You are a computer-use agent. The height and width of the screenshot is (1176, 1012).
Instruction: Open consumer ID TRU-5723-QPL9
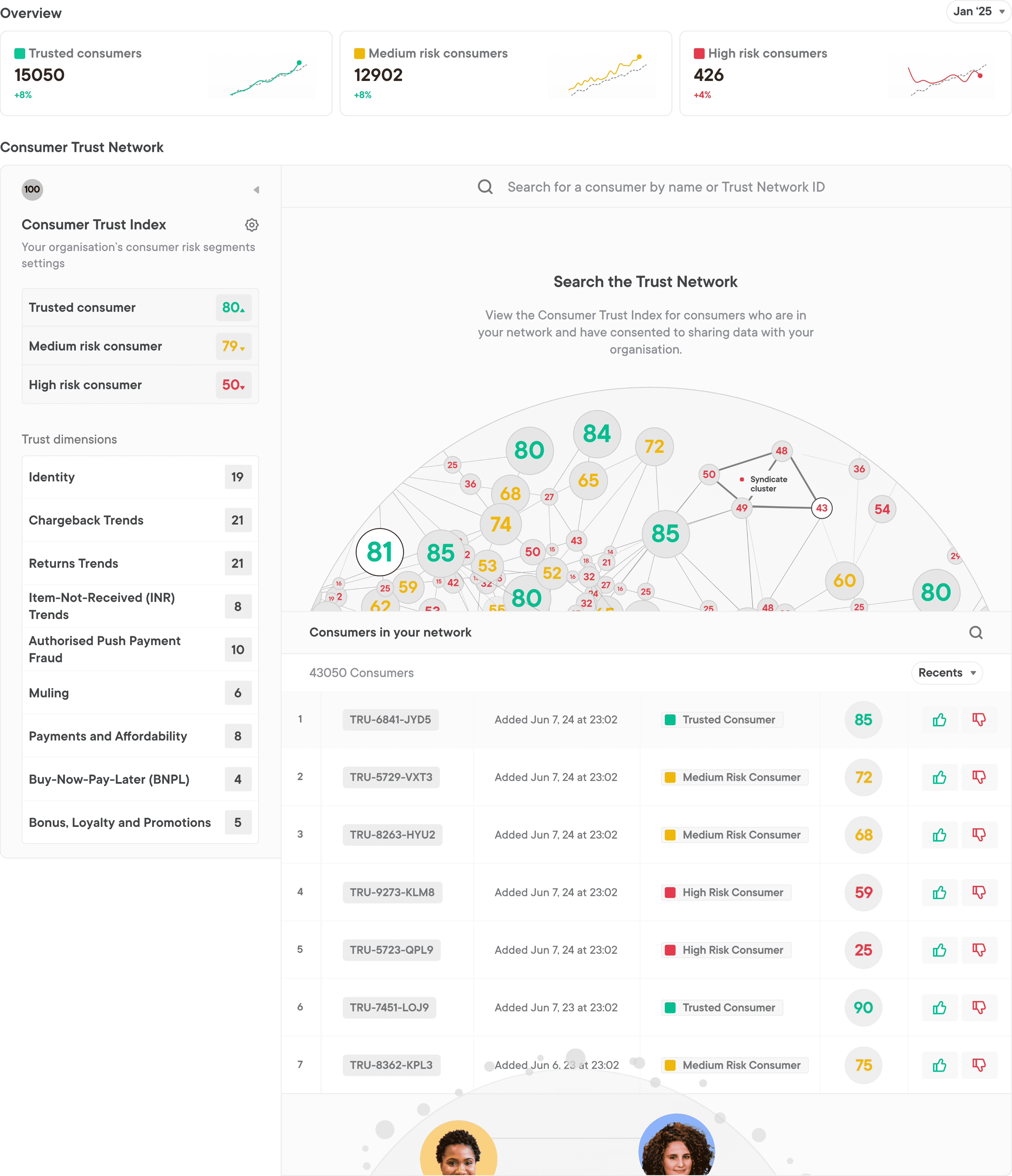point(392,950)
